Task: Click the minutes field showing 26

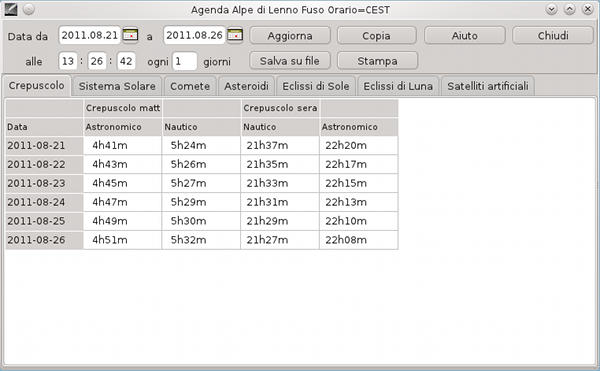Action: (97, 61)
